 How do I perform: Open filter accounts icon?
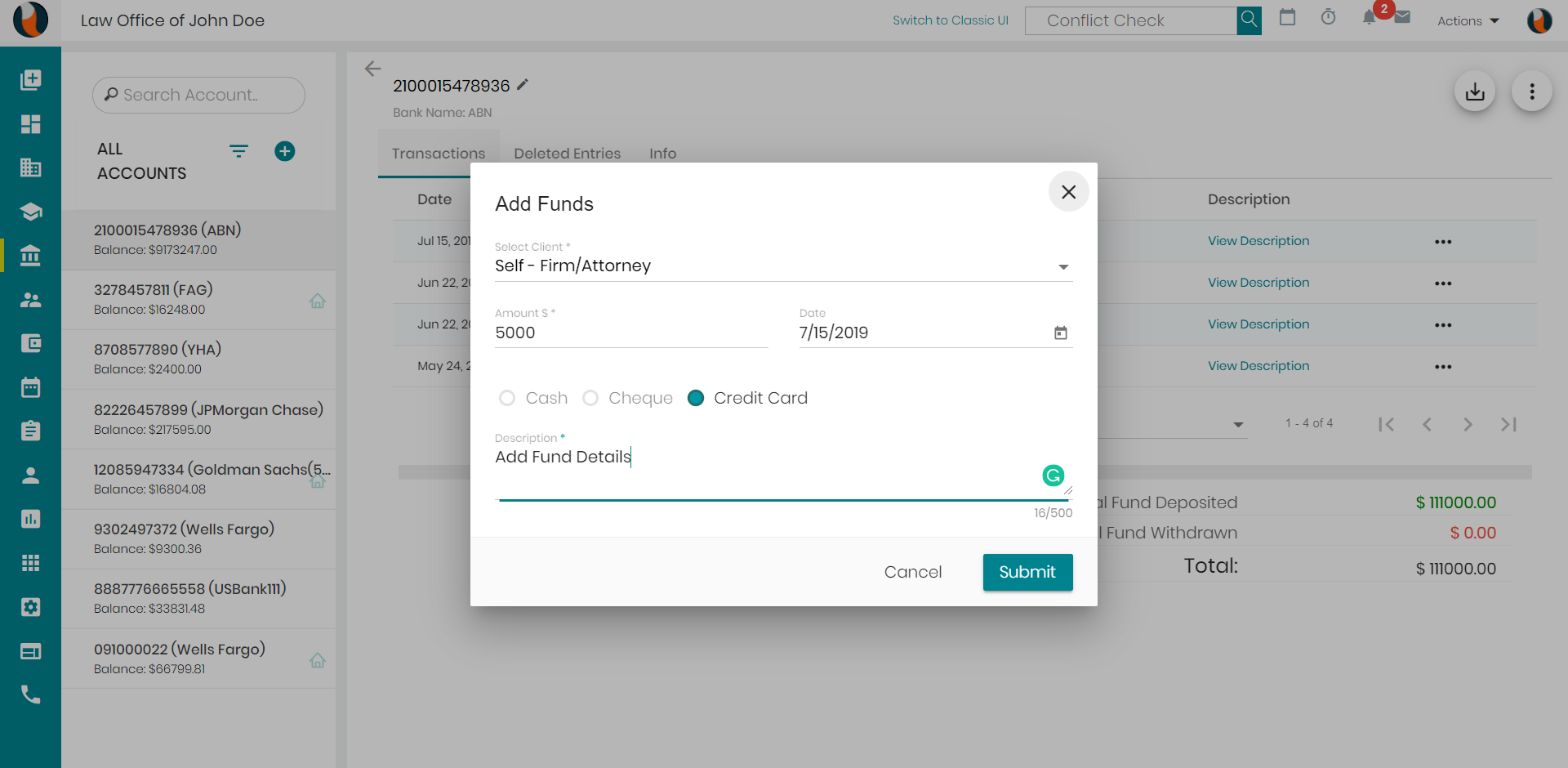click(x=238, y=151)
